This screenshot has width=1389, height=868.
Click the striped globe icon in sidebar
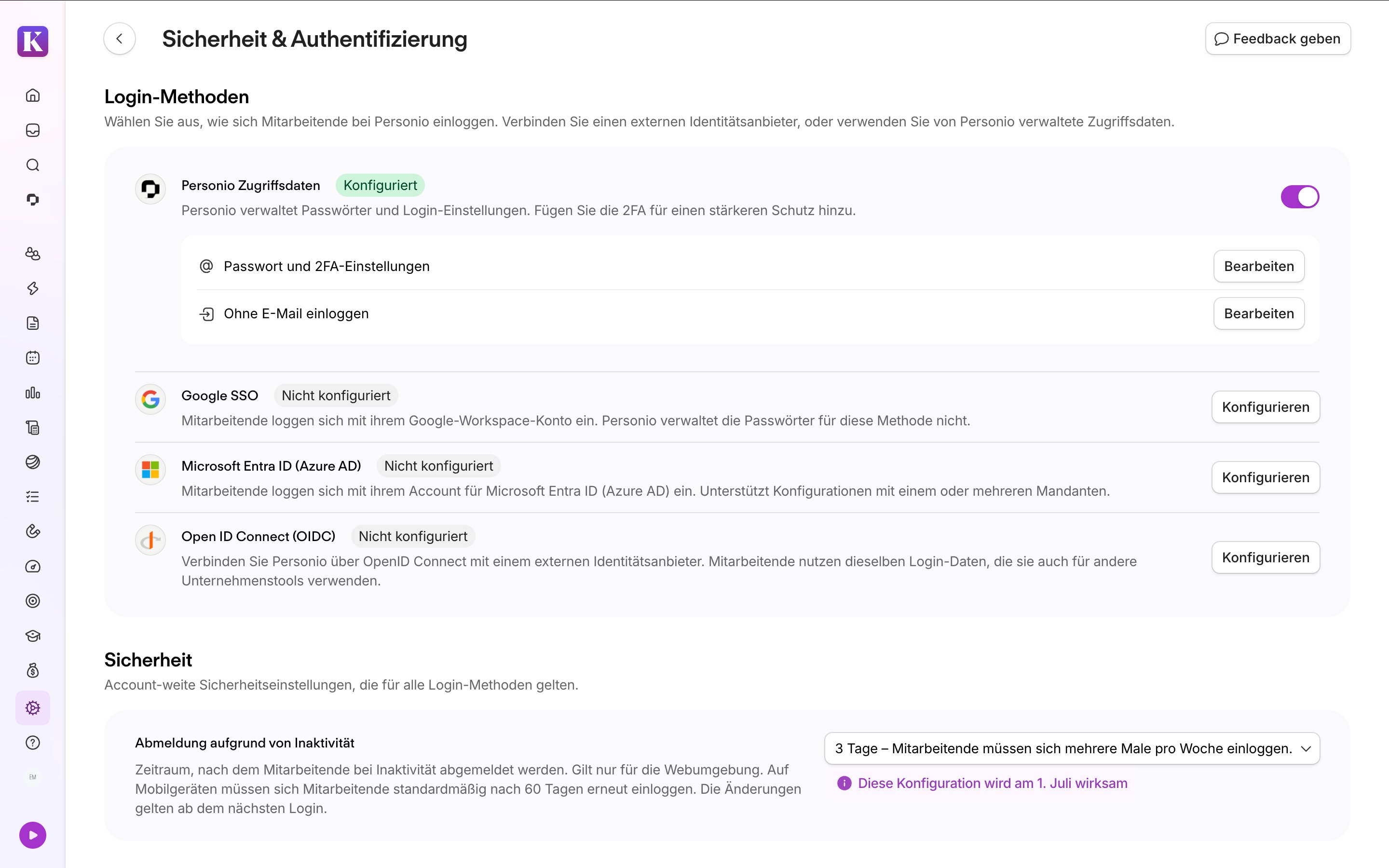(x=33, y=462)
